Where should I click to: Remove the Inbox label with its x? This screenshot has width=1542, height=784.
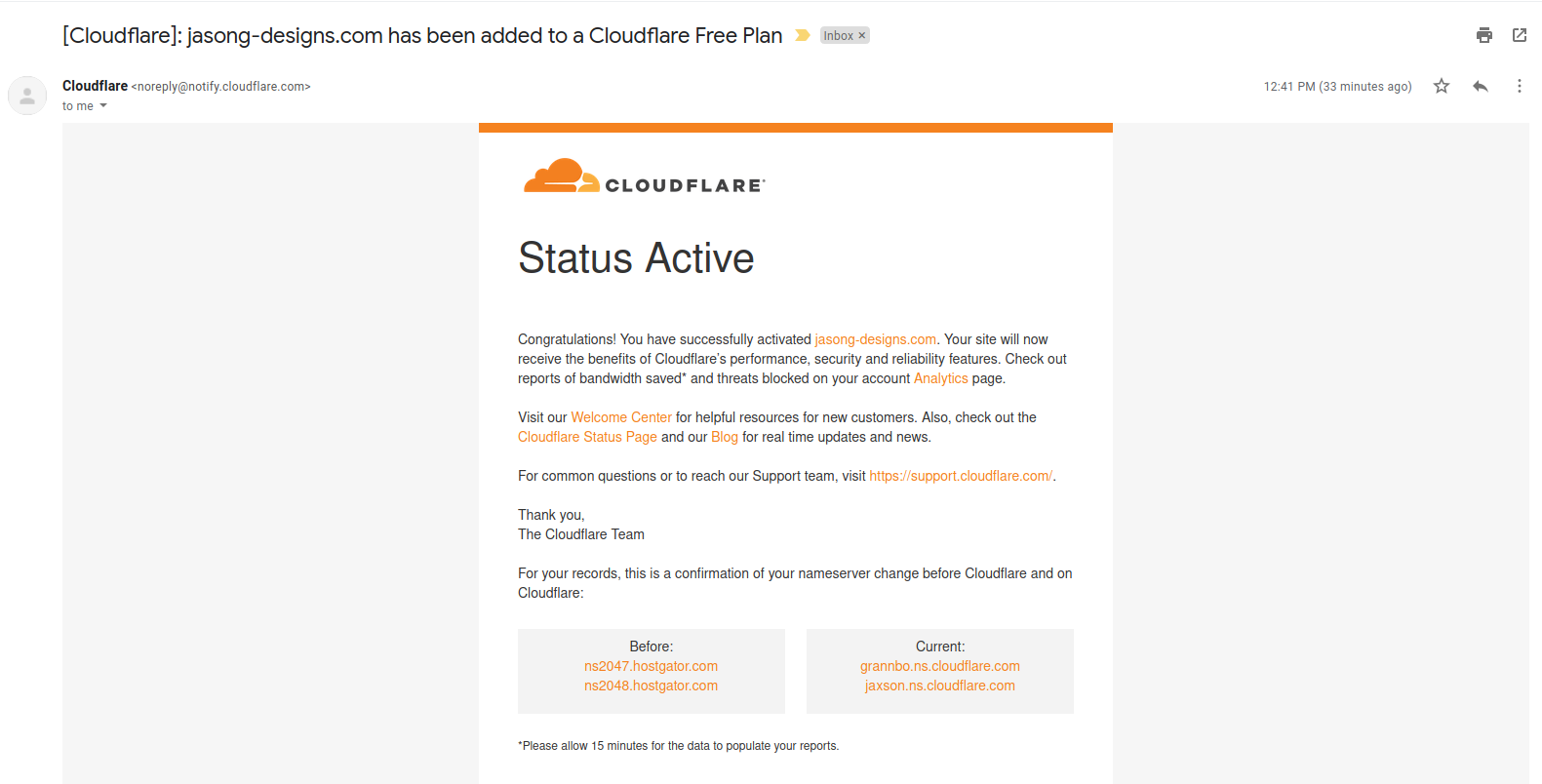click(x=861, y=35)
